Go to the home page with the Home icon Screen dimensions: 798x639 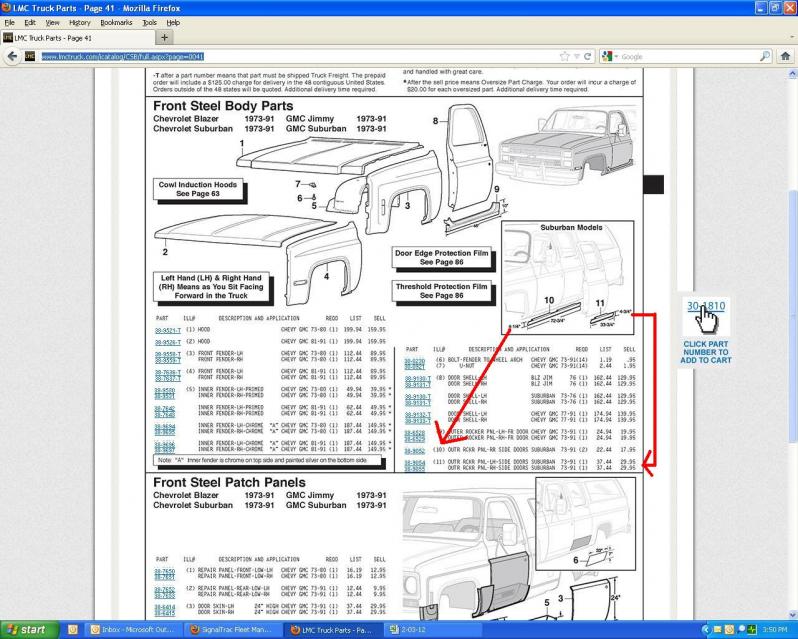pos(785,56)
